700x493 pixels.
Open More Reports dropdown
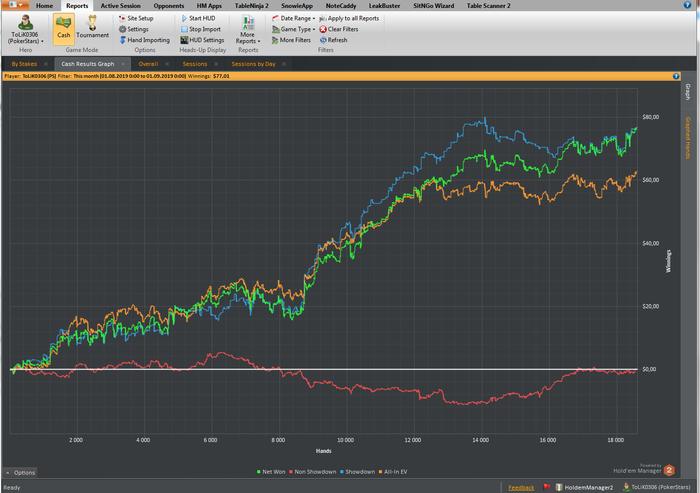(248, 29)
